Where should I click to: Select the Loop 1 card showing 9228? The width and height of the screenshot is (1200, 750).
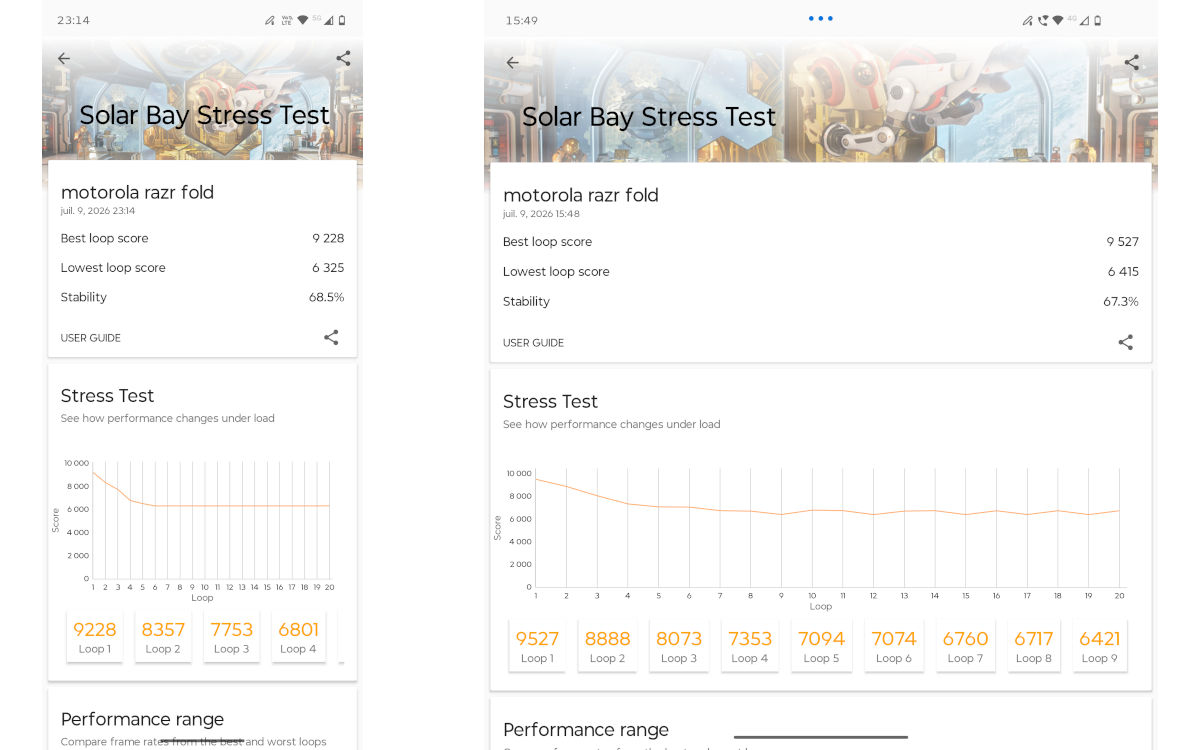click(95, 636)
